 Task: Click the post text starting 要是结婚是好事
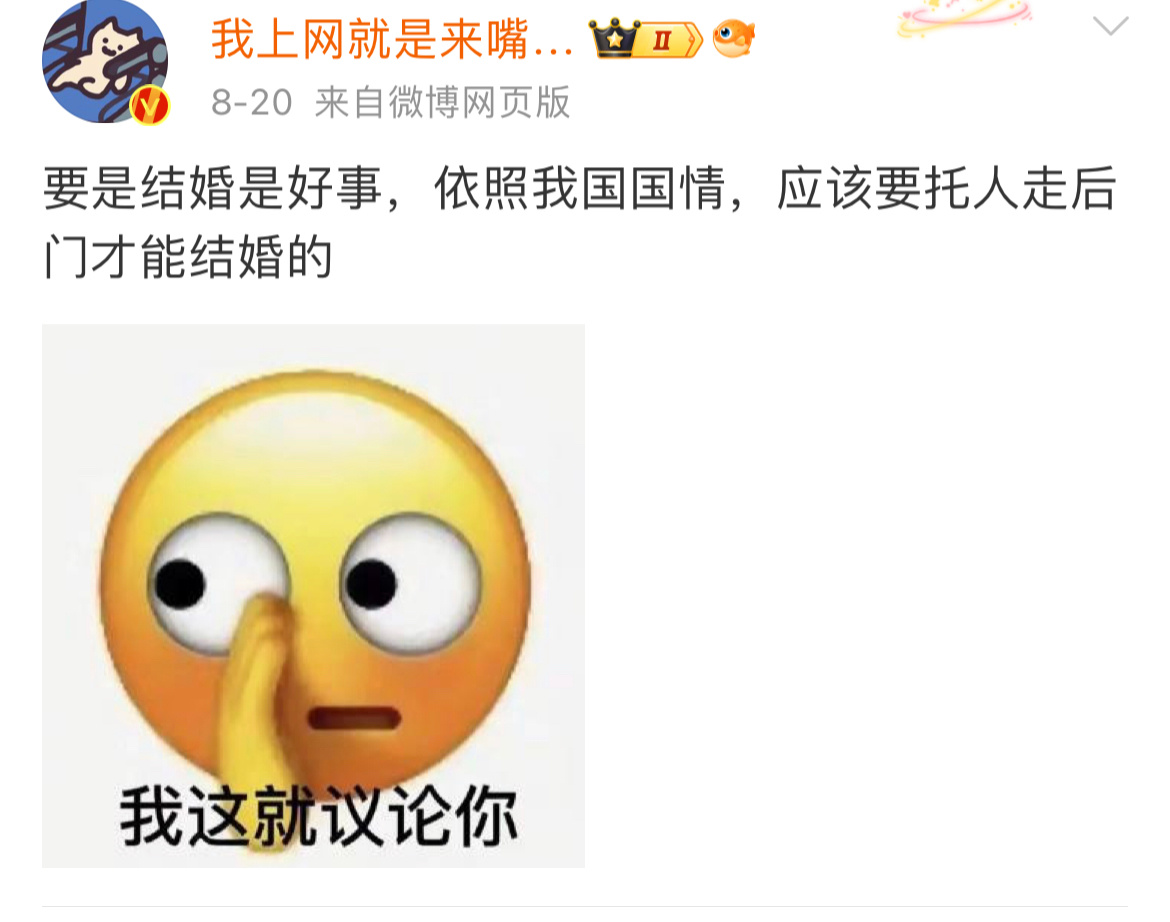pyautogui.click(x=580, y=188)
